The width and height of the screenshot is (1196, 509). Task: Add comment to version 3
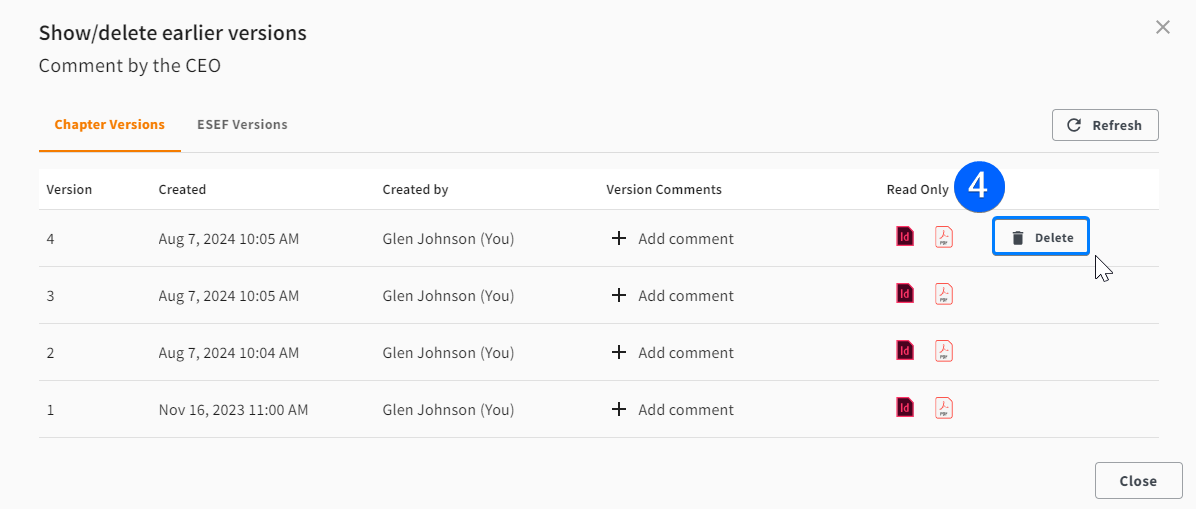(x=673, y=296)
